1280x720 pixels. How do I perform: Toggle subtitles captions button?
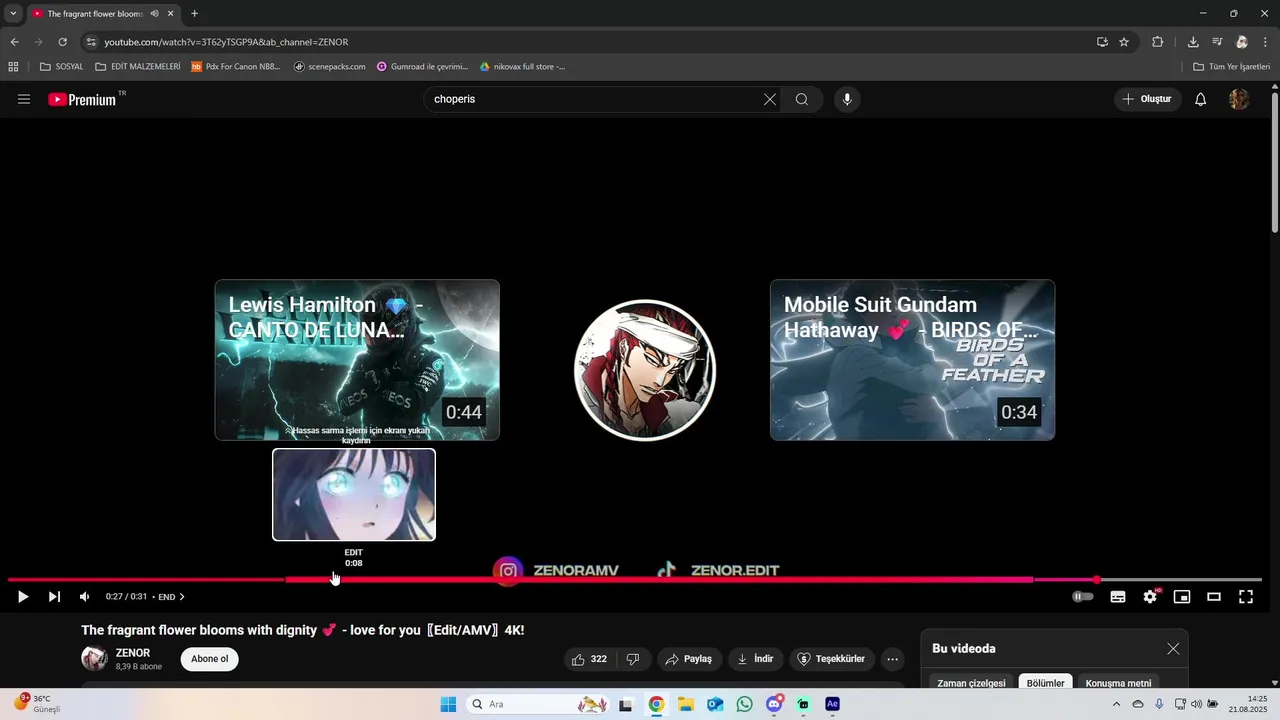point(1118,597)
